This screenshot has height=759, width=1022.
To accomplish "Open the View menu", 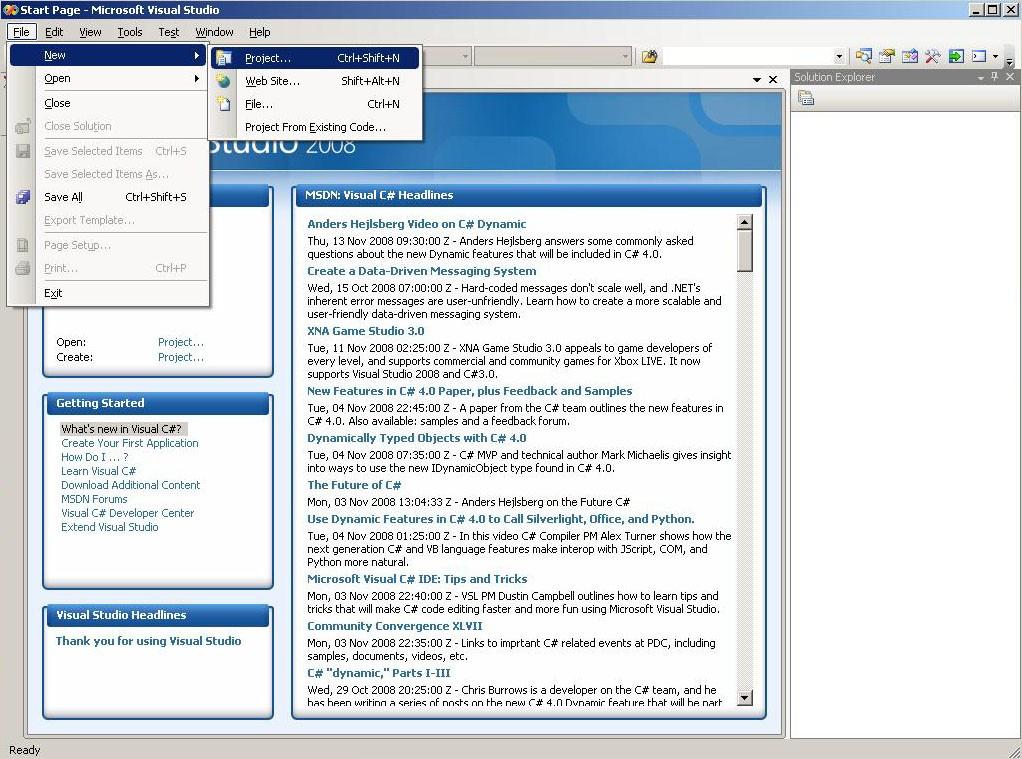I will pyautogui.click(x=91, y=32).
